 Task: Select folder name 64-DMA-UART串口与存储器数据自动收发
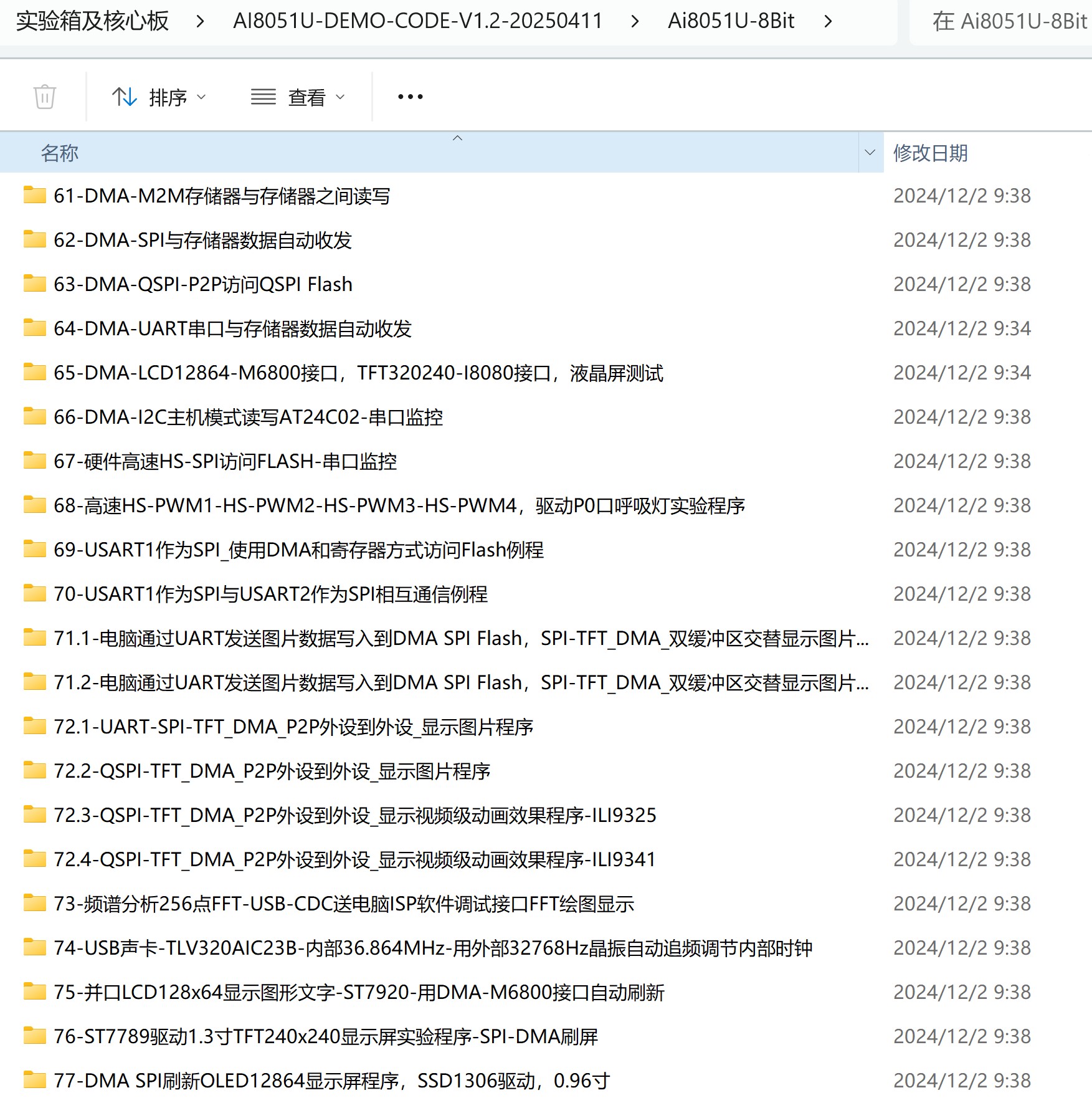click(233, 329)
